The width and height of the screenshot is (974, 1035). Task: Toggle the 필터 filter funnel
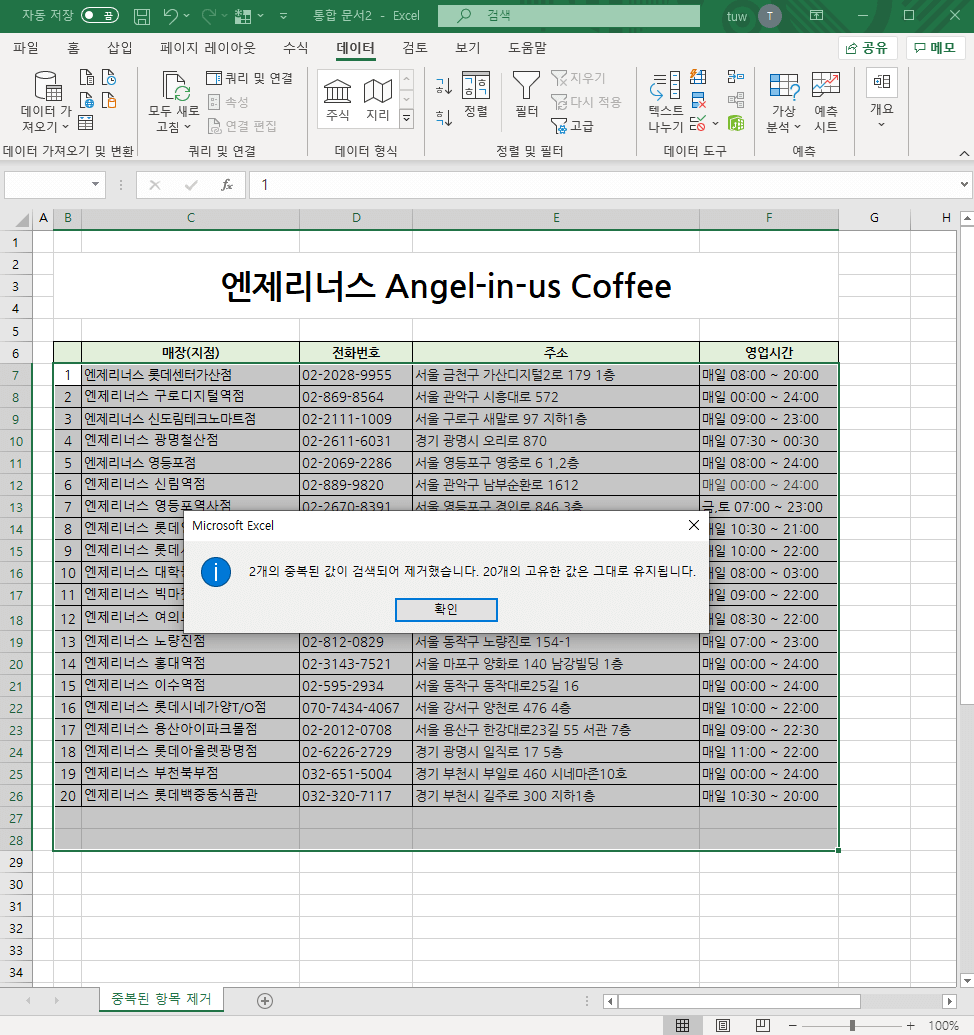coord(527,94)
